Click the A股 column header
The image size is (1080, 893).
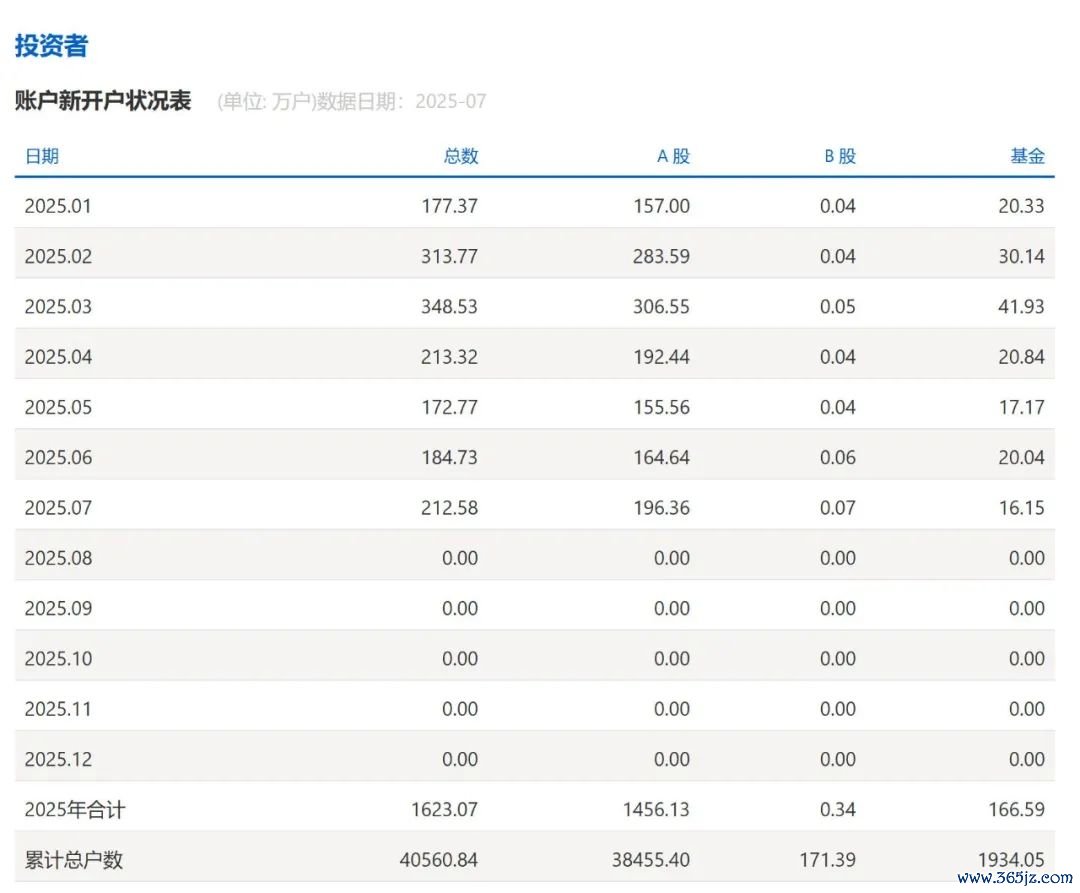[672, 156]
